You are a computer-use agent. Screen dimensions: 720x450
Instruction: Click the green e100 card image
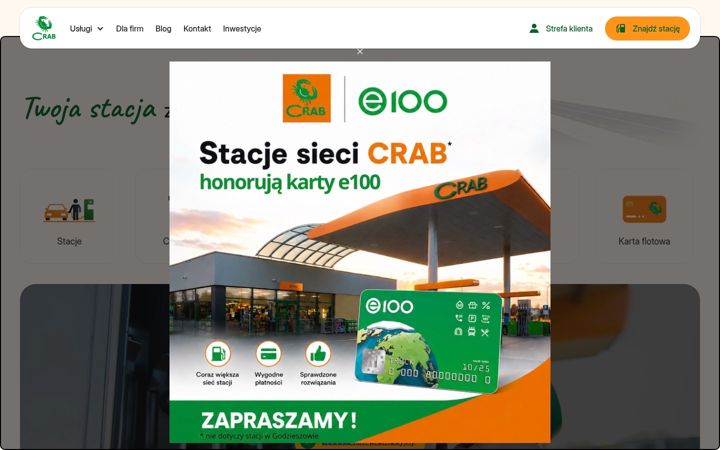(428, 341)
